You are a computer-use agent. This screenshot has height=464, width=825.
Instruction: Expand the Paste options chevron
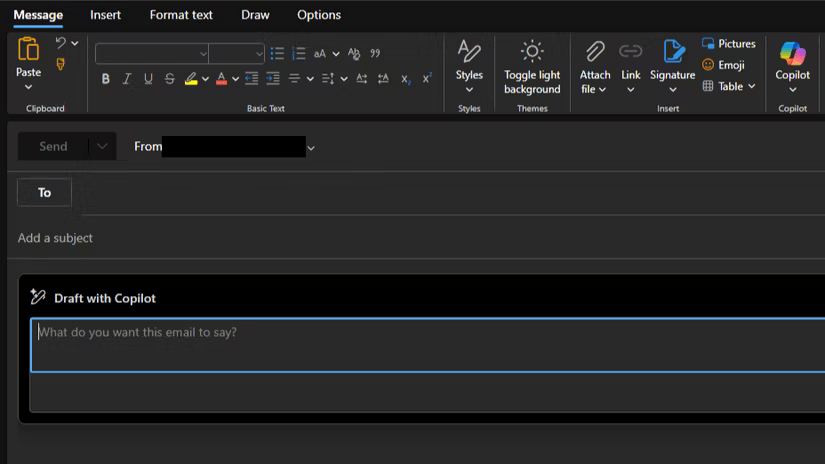tap(28, 87)
